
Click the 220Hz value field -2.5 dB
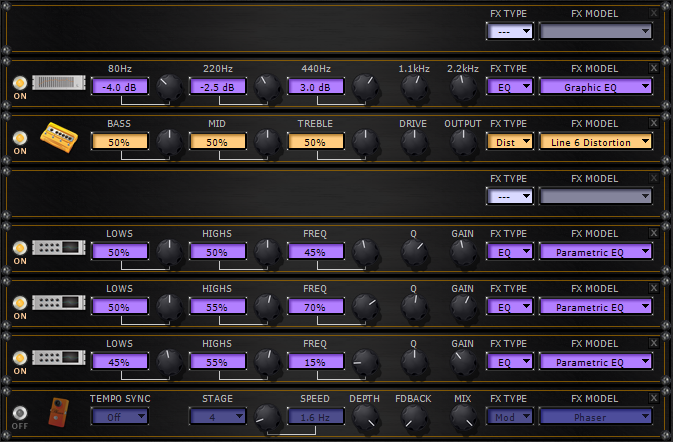tap(218, 87)
